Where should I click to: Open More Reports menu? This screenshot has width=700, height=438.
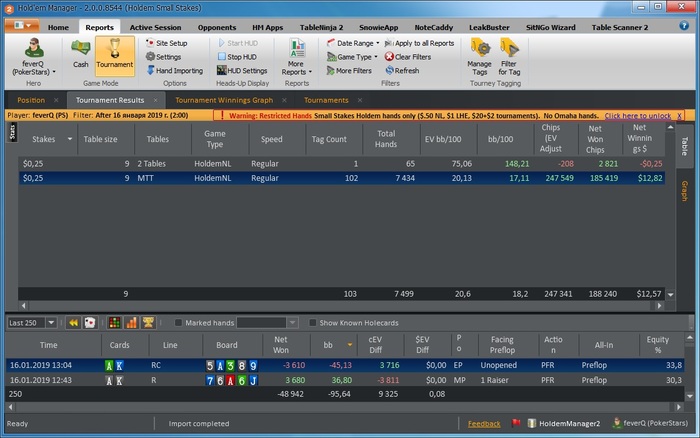(296, 57)
